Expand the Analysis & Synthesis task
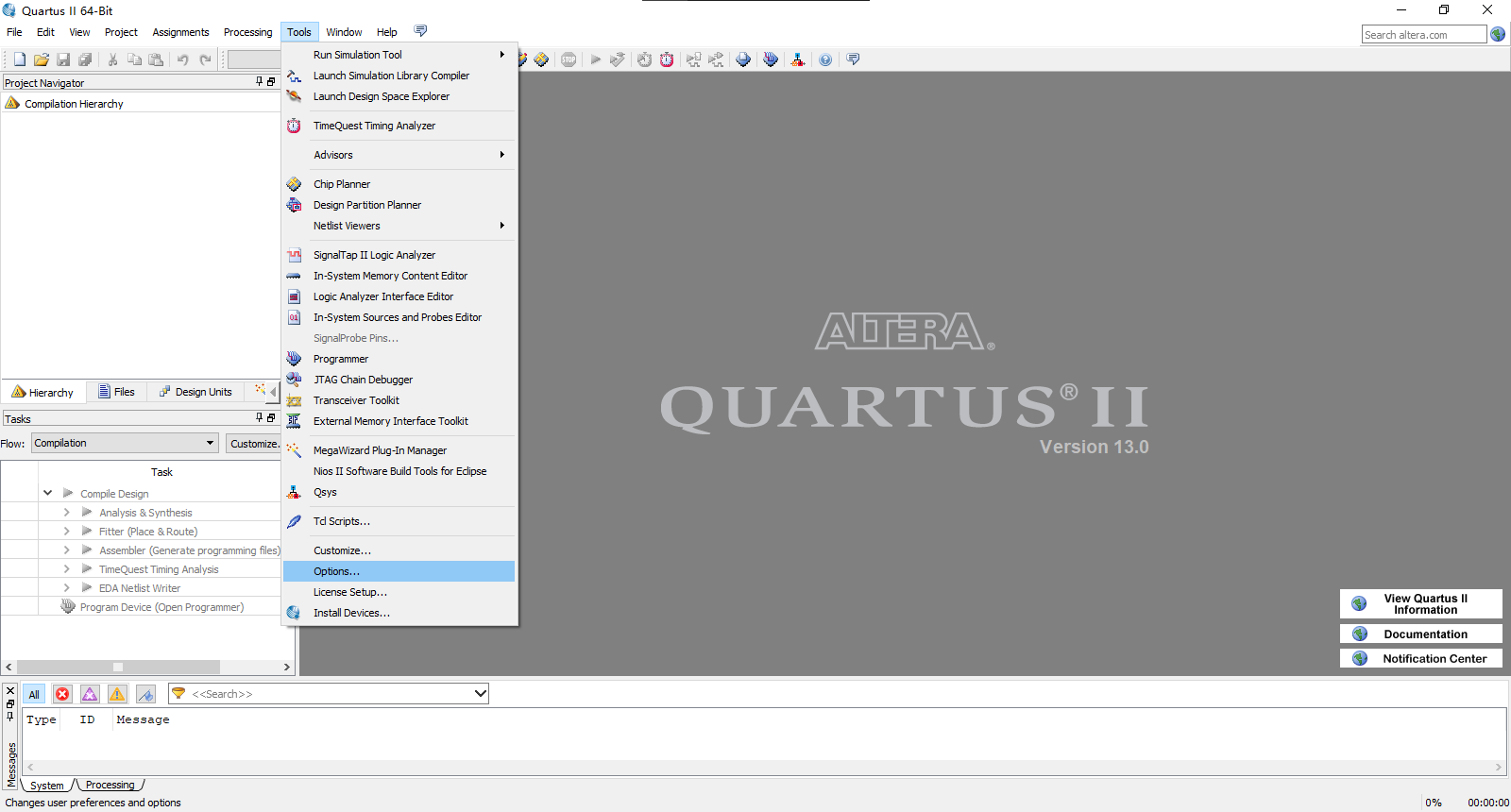Viewport: 1511px width, 812px height. point(67,513)
